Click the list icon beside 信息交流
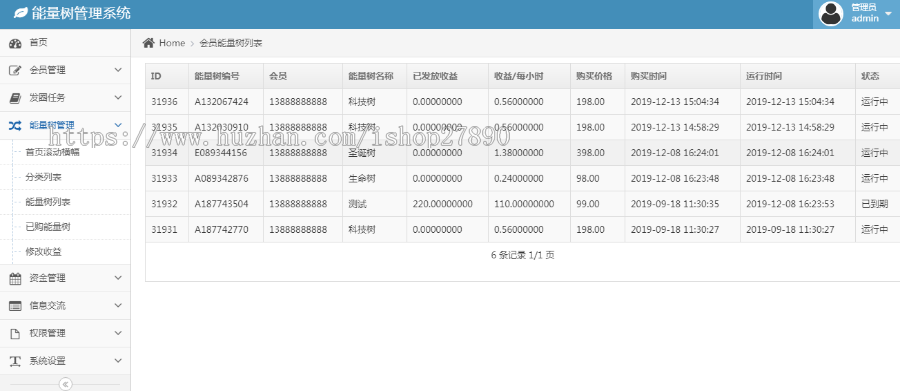900x391 pixels. [x=15, y=306]
